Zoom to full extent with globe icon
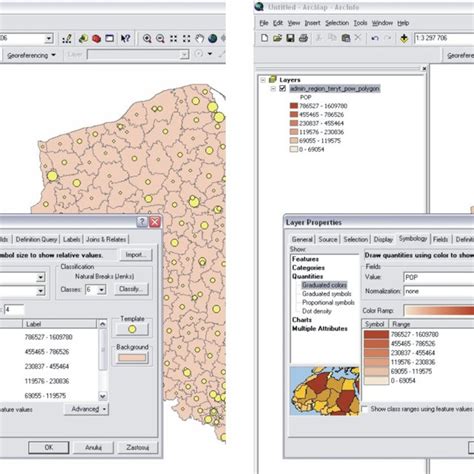 click(212, 39)
